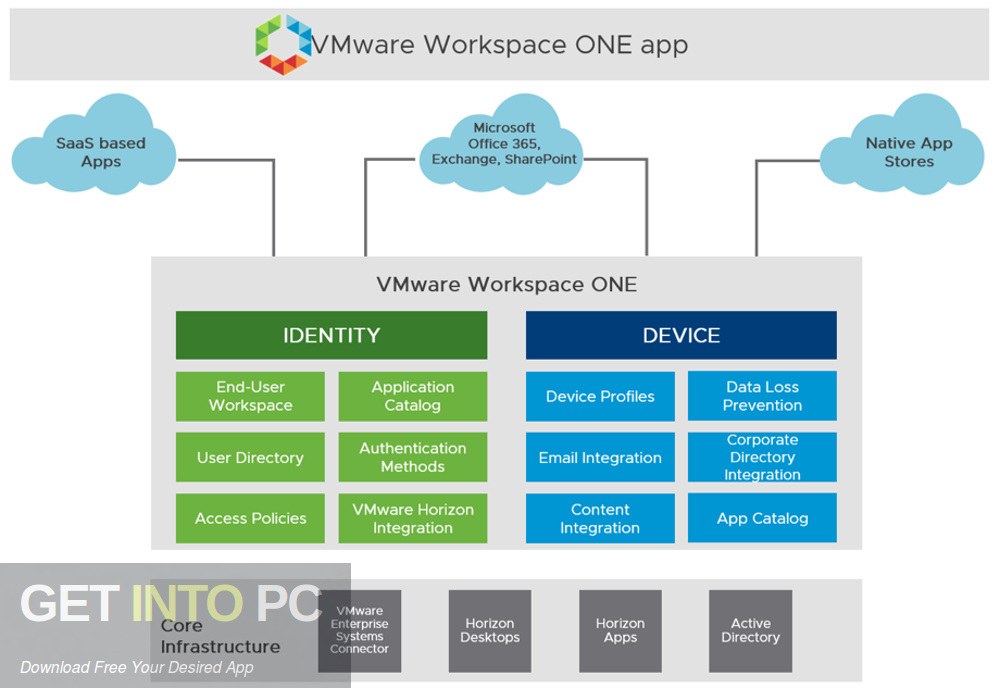Click the 'VMware Workspace ONE app' title text
Screen dimensions: 1000x688
tap(500, 45)
